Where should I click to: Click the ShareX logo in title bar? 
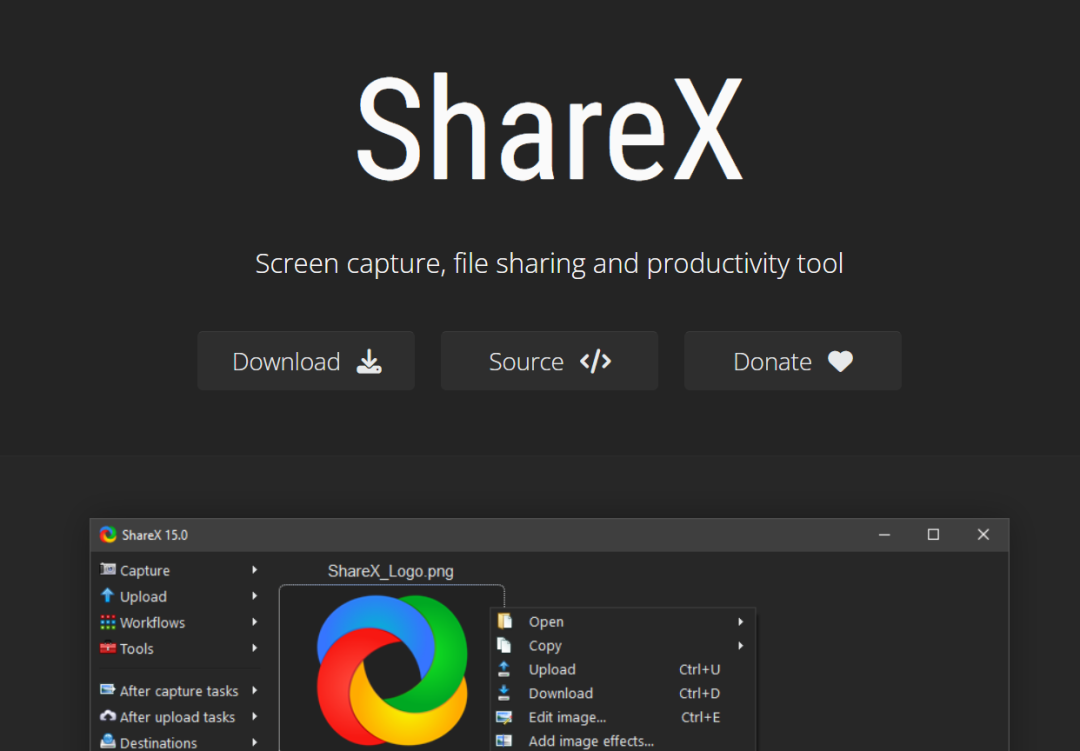coord(107,535)
